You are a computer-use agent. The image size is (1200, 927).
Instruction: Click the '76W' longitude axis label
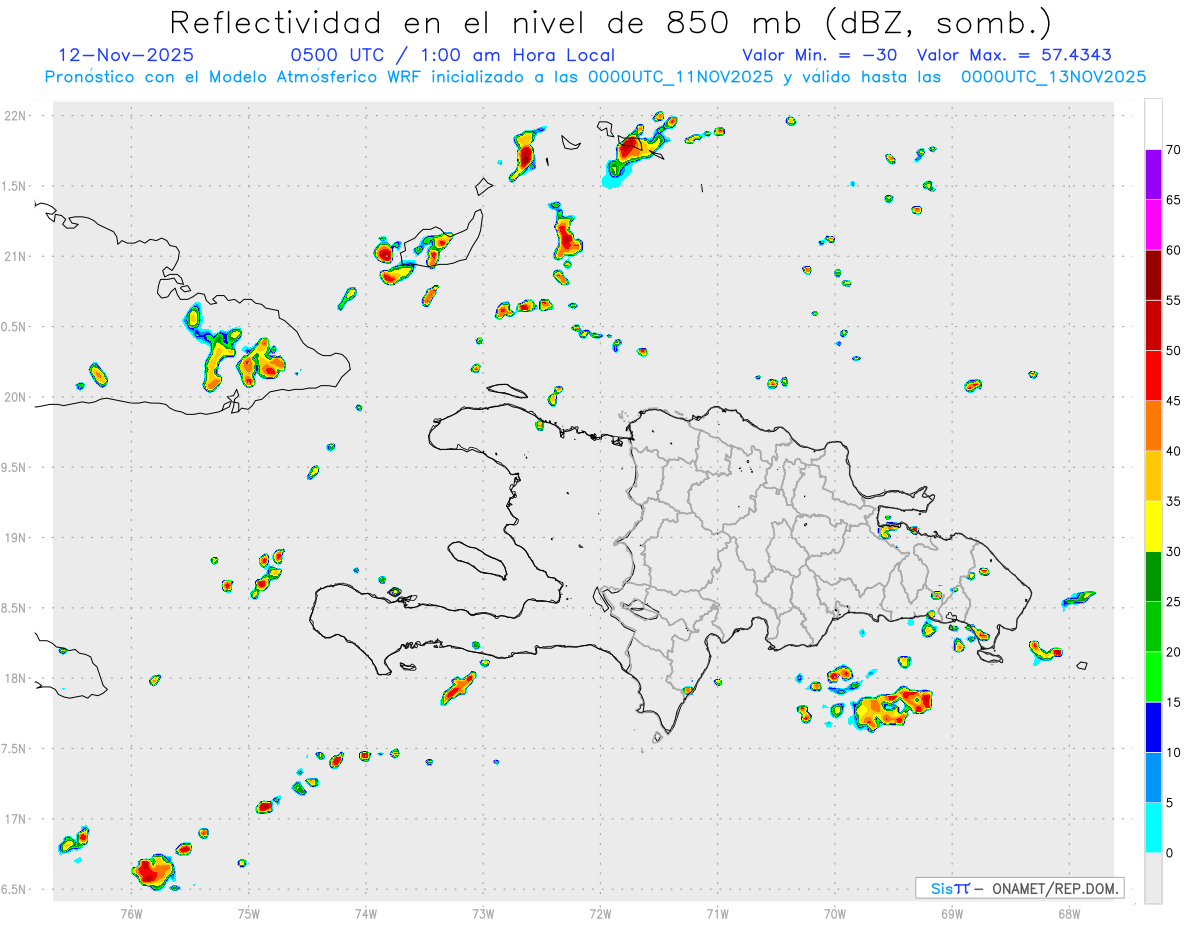click(131, 913)
